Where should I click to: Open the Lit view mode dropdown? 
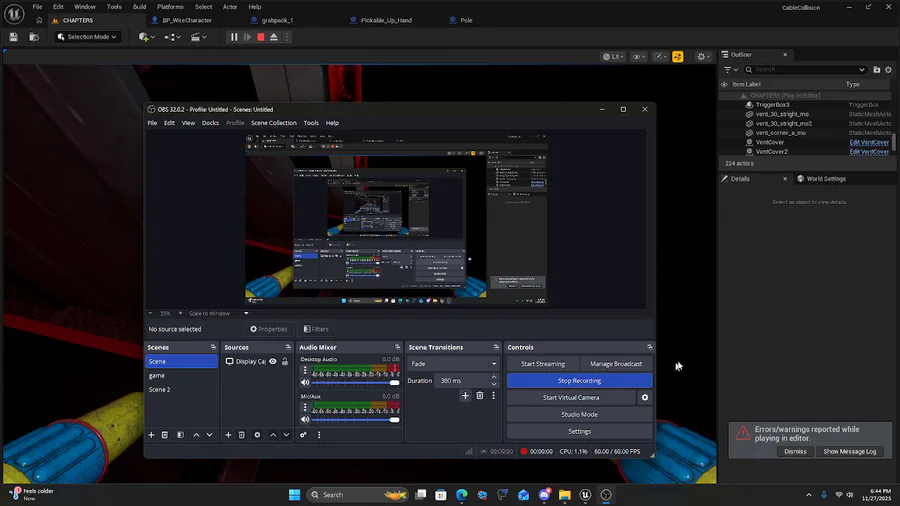tap(613, 57)
